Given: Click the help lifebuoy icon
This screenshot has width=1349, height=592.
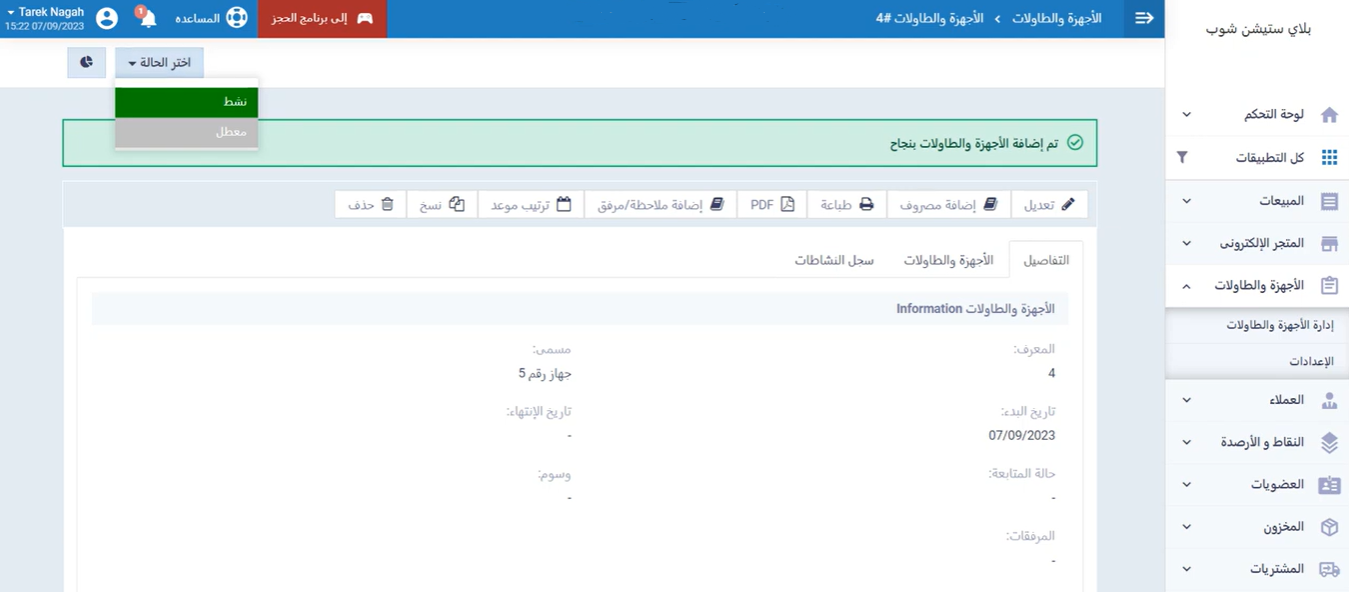Looking at the screenshot, I should [x=236, y=18].
